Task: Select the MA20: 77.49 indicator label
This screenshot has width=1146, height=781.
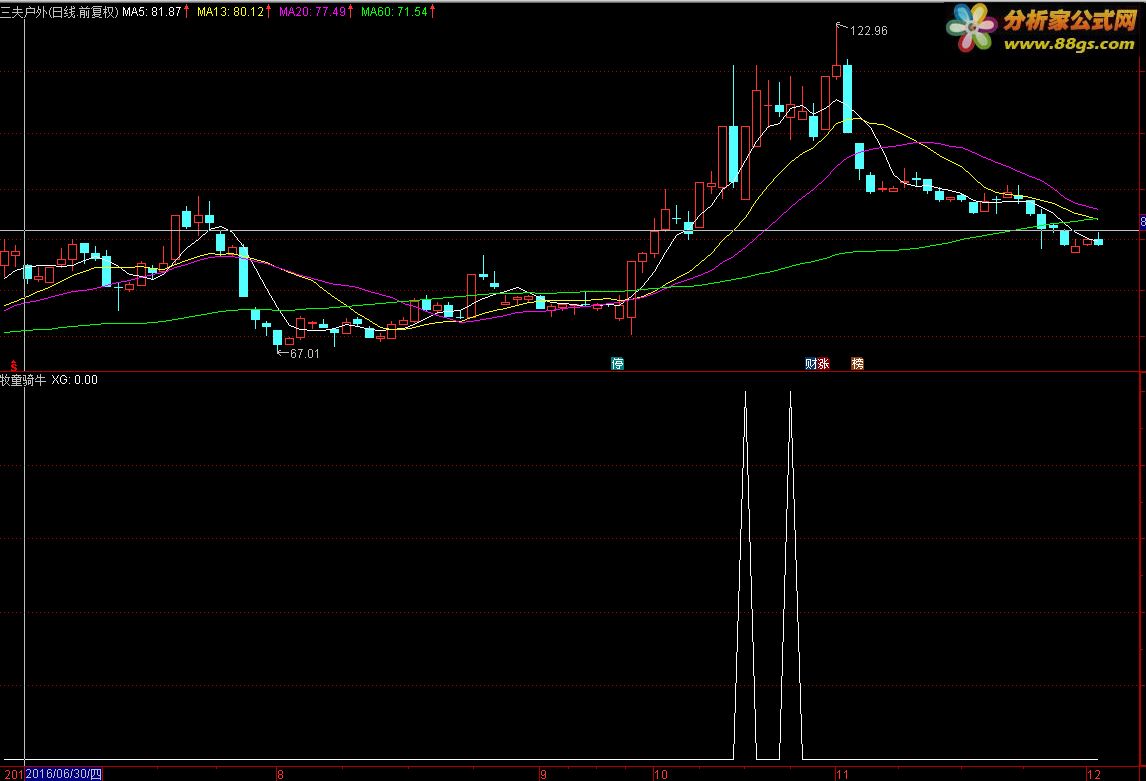Action: coord(312,12)
